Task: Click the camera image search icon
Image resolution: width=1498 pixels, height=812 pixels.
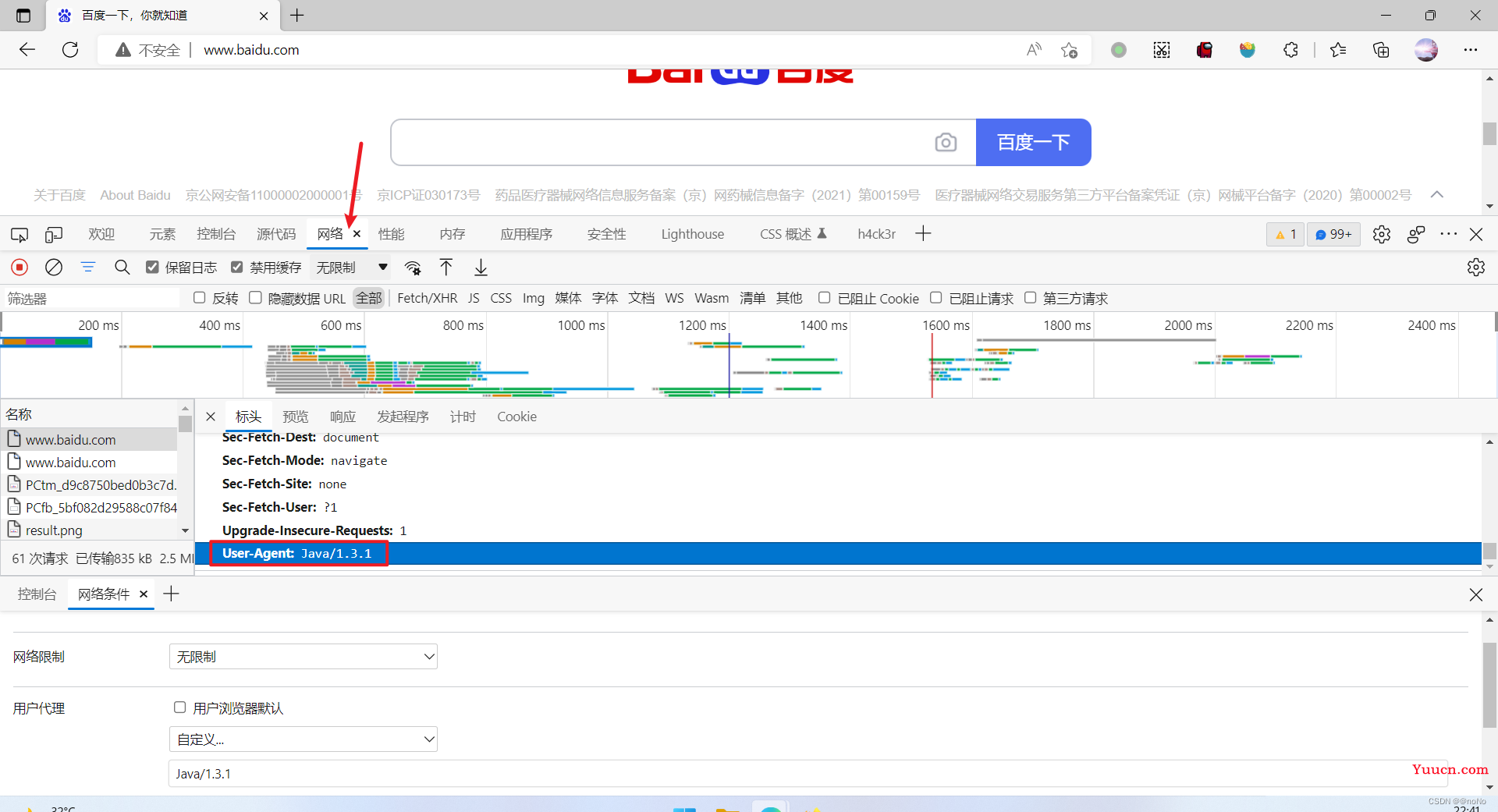Action: 946,142
